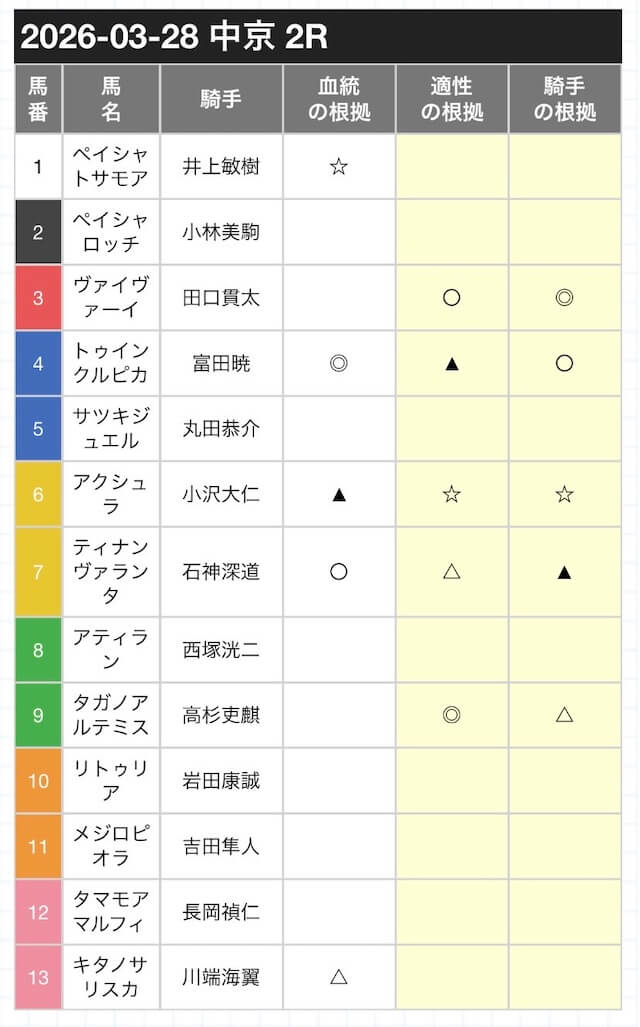Click horse name サツキジュエル
The width and height of the screenshot is (640, 1027).
pos(111,428)
